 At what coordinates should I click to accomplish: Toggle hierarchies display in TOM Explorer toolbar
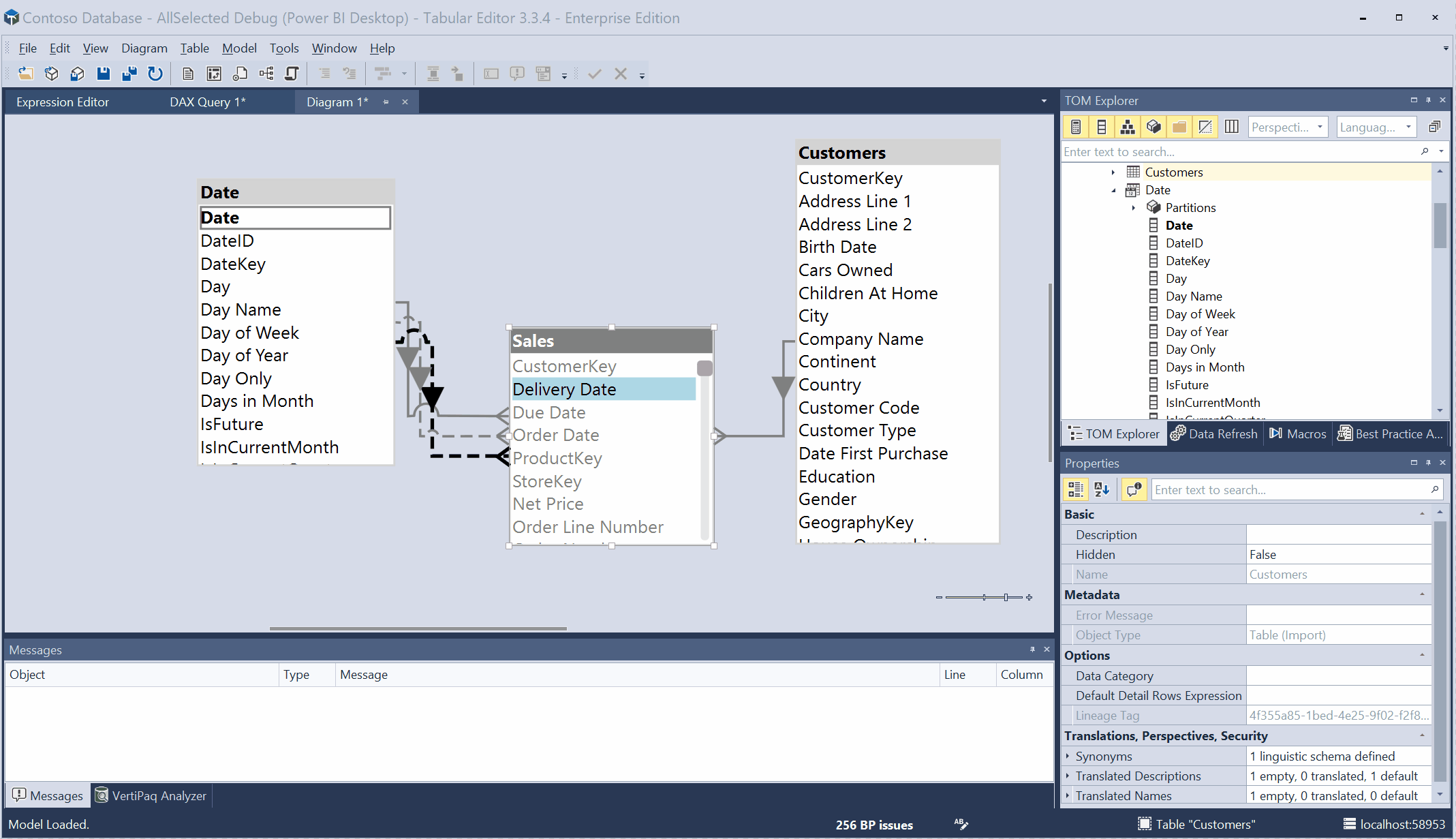click(1128, 127)
